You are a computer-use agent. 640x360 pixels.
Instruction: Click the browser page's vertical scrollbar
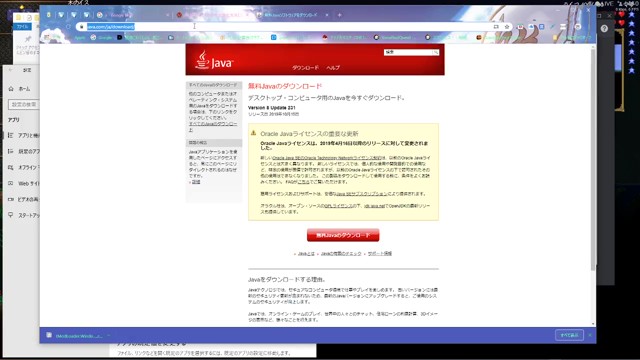click(x=593, y=159)
